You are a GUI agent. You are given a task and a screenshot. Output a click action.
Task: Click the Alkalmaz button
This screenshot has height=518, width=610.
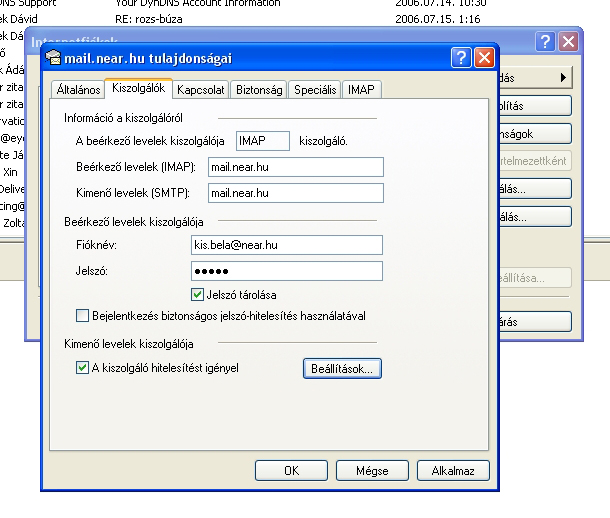click(453, 470)
